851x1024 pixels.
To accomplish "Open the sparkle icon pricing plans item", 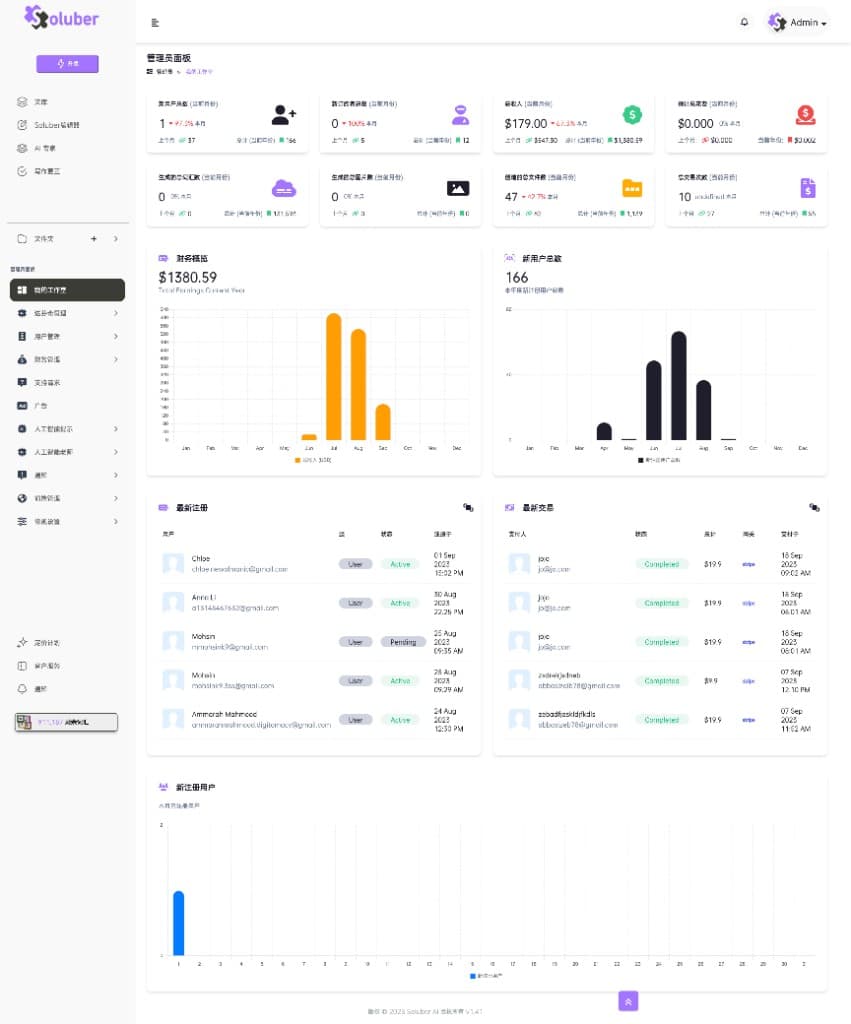I will (39, 643).
